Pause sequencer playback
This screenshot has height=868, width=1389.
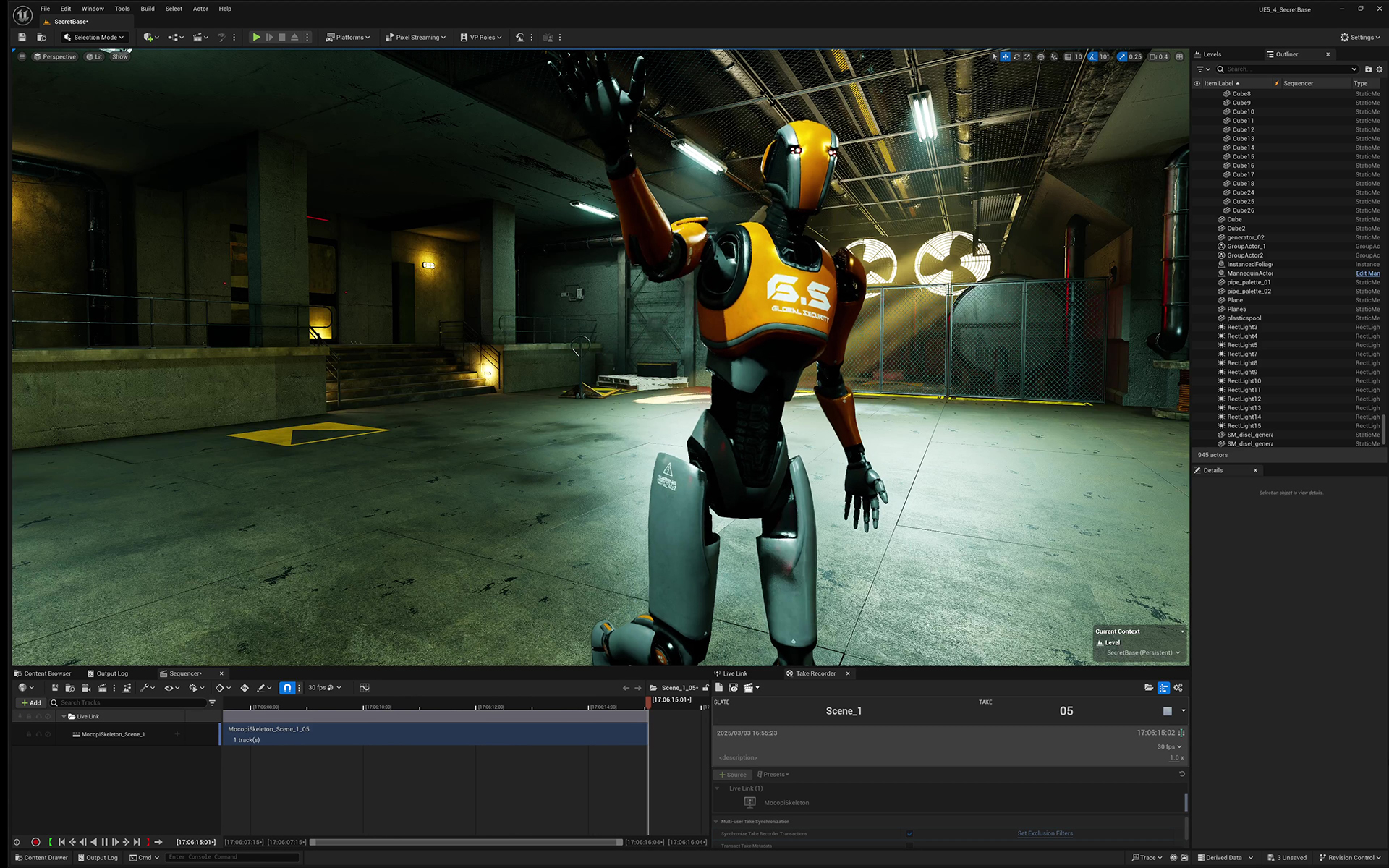click(x=104, y=842)
